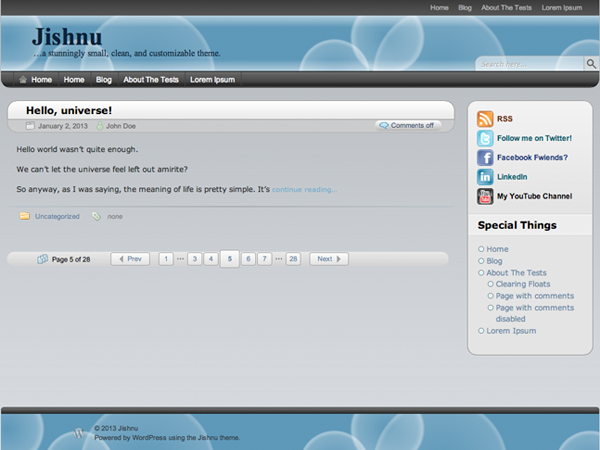Open Clearing Floats sub-page link
Screen dimensions: 600x450
click(523, 284)
